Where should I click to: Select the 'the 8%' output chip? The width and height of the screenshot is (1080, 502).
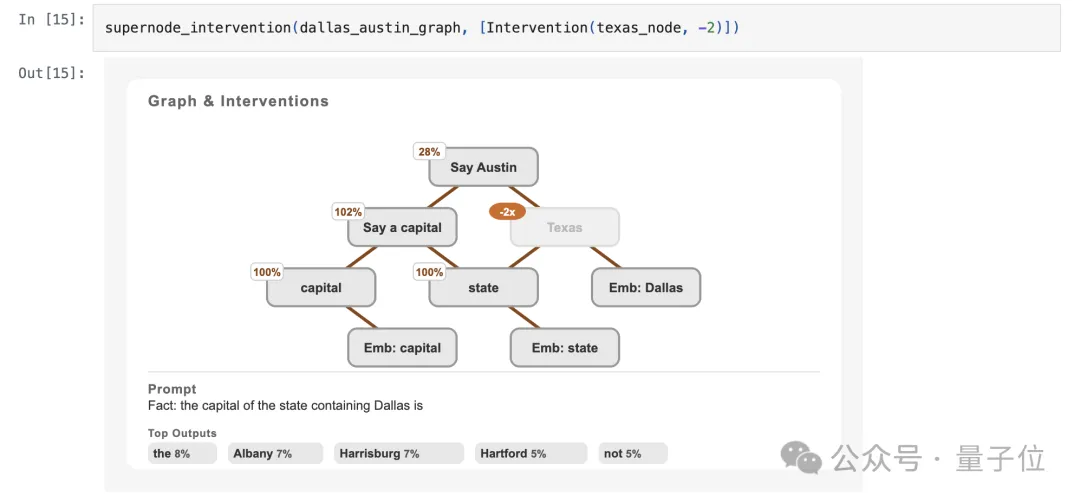[182, 454]
